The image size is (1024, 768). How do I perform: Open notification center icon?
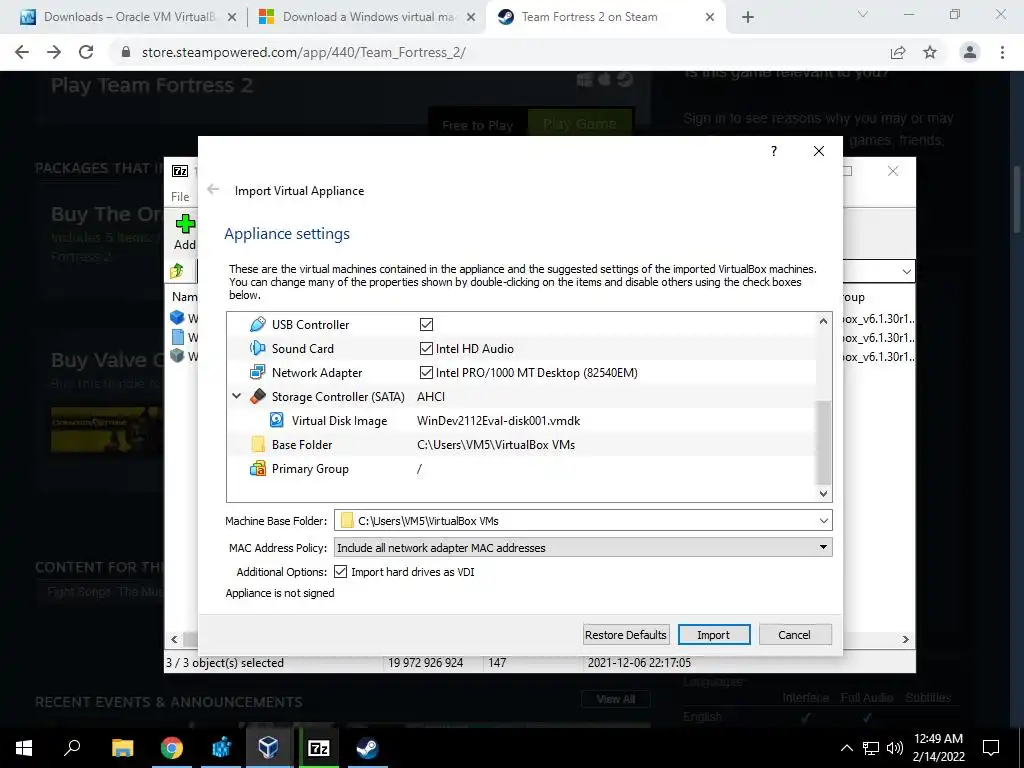(x=991, y=748)
